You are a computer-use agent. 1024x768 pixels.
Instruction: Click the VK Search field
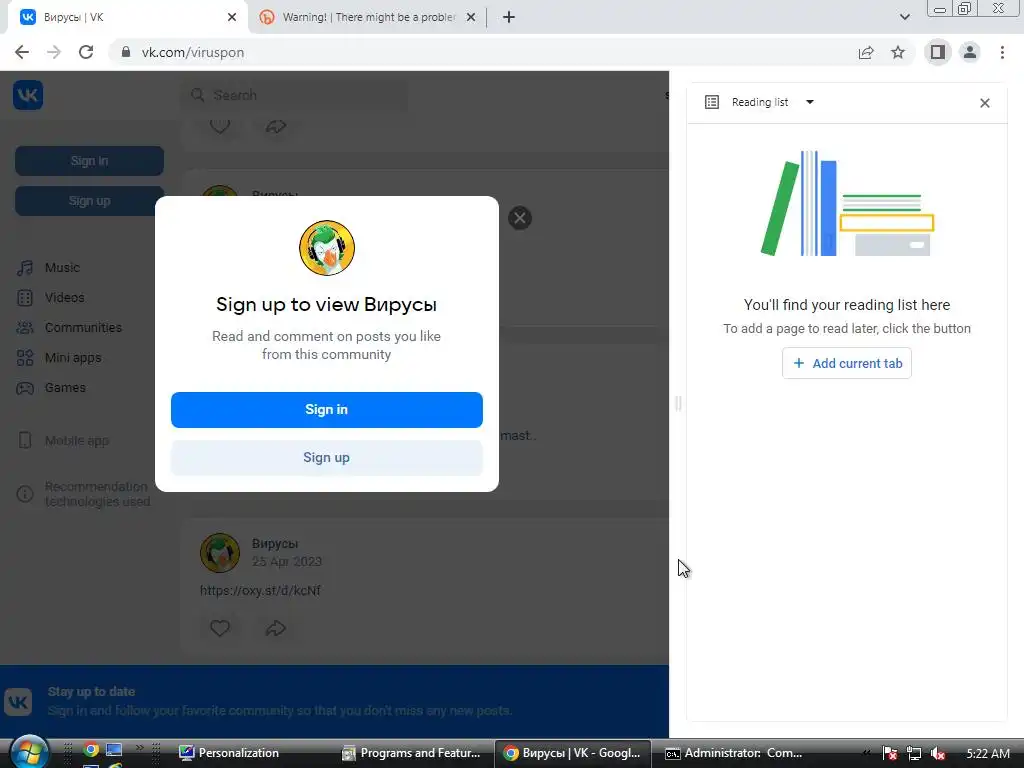294,95
